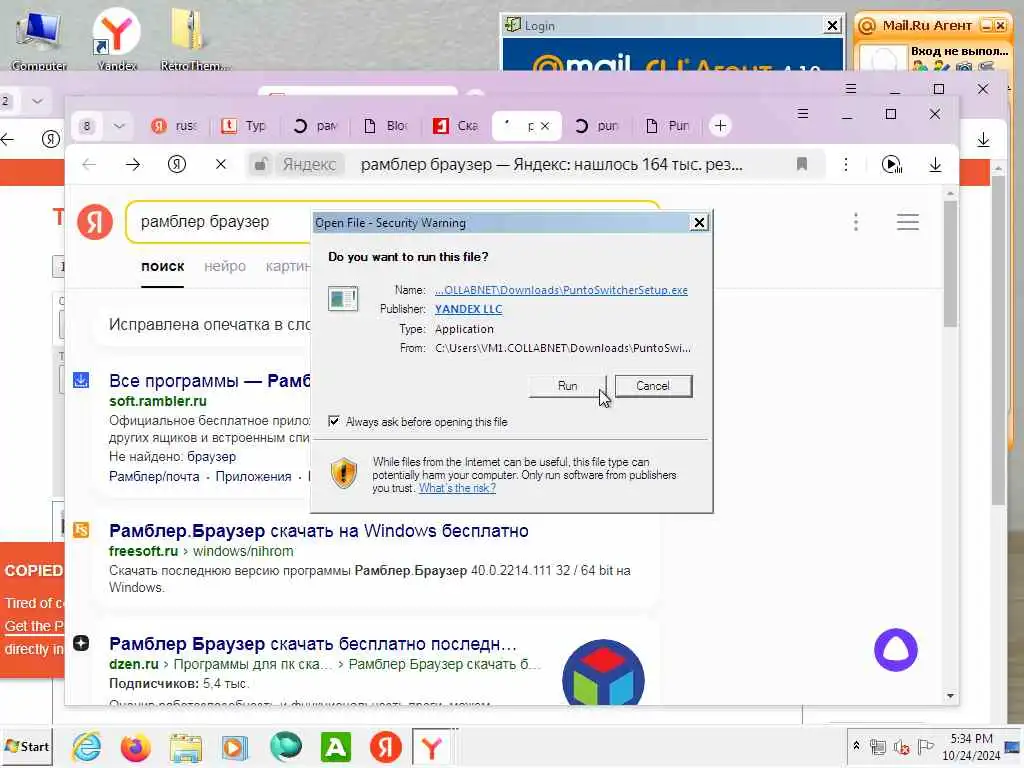Viewport: 1024px width, 768px height.
Task: Open the media playback control icon
Action: click(891, 165)
